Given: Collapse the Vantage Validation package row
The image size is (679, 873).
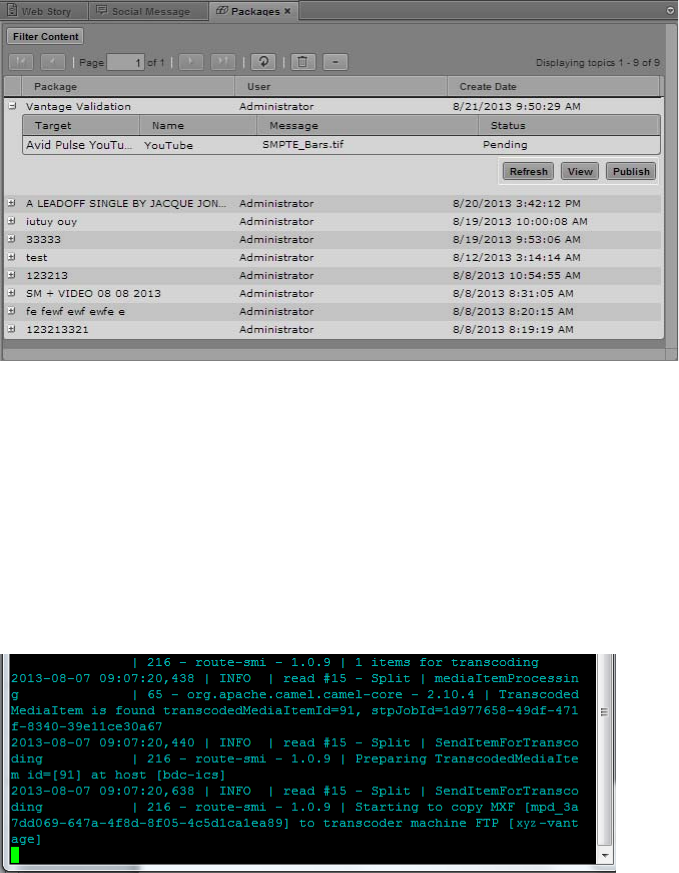Looking at the screenshot, I should point(12,106).
